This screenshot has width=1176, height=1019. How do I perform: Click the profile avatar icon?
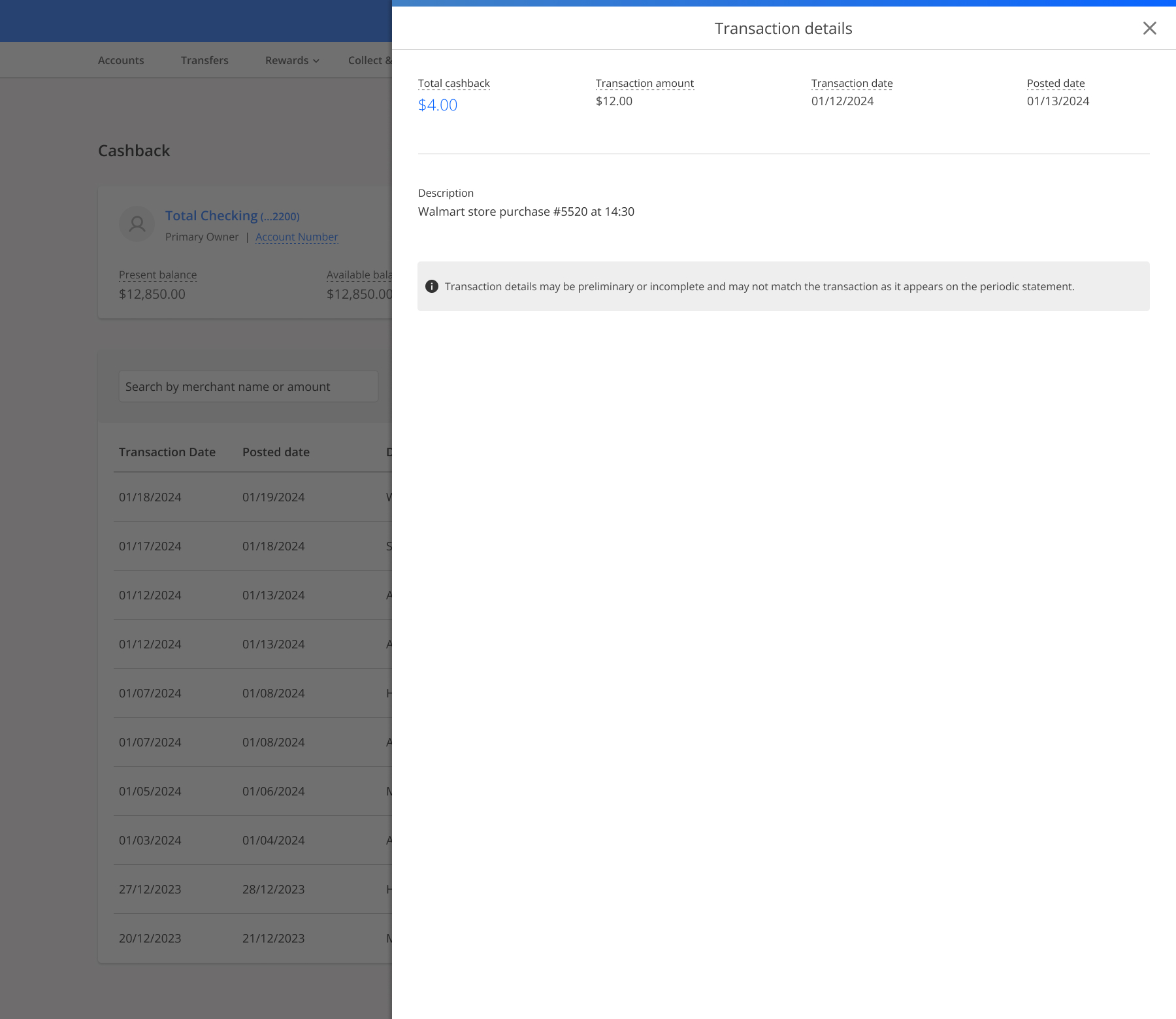(x=137, y=224)
